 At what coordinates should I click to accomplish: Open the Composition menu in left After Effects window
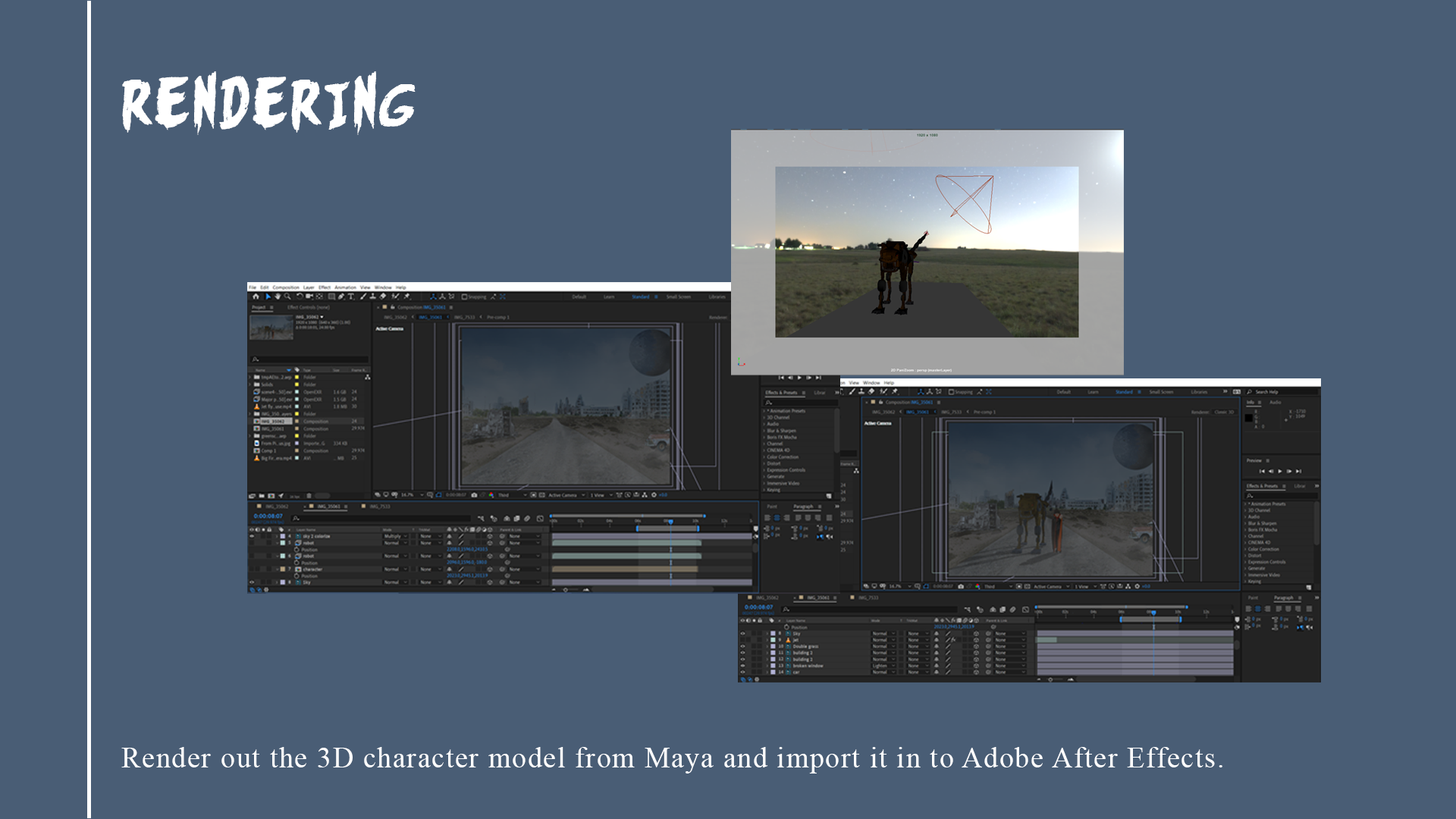[x=286, y=287]
